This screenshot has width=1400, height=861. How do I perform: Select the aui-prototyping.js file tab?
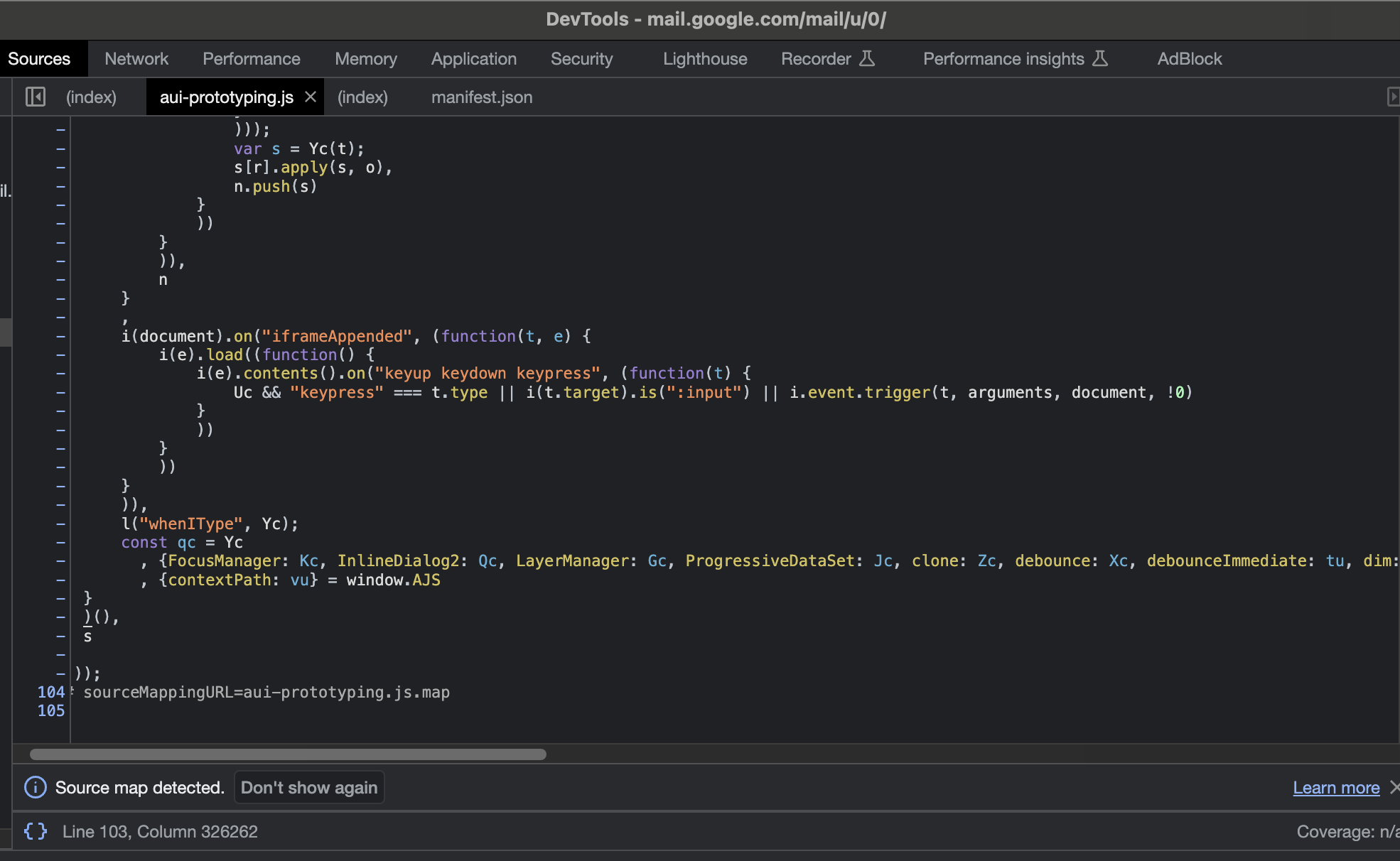[227, 97]
